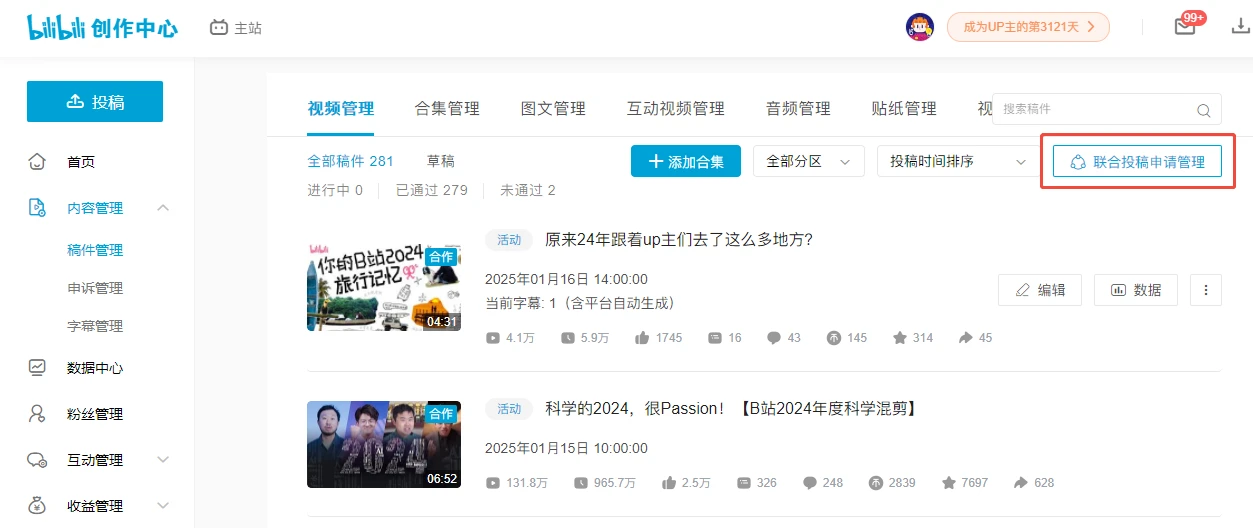Open the 全部分区 dropdown
This screenshot has width=1253, height=528.
(x=808, y=161)
